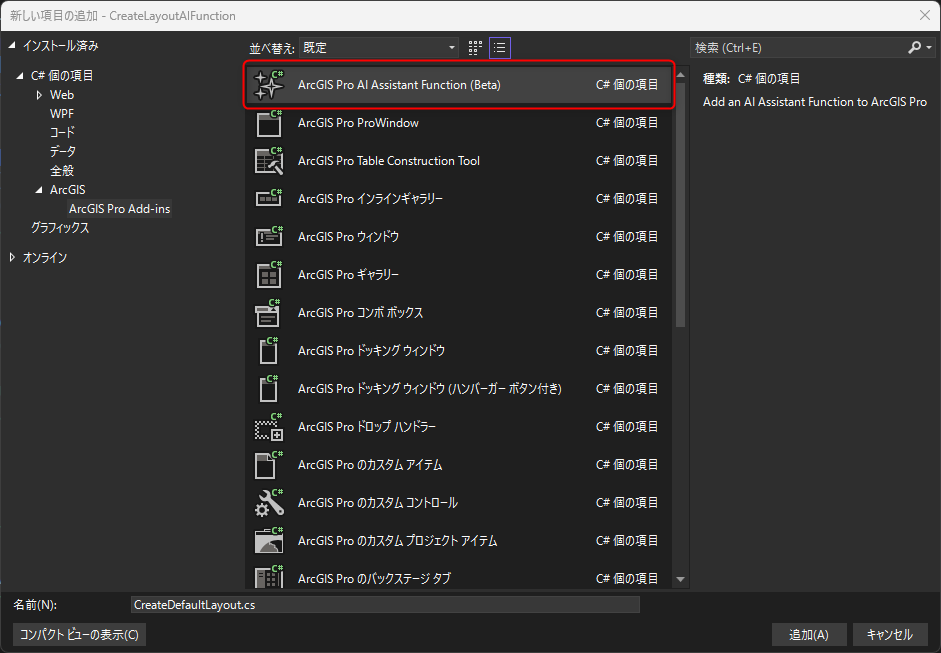941x653 pixels.
Task: Click コンパクト ビューの表示 button
Action: tap(79, 634)
